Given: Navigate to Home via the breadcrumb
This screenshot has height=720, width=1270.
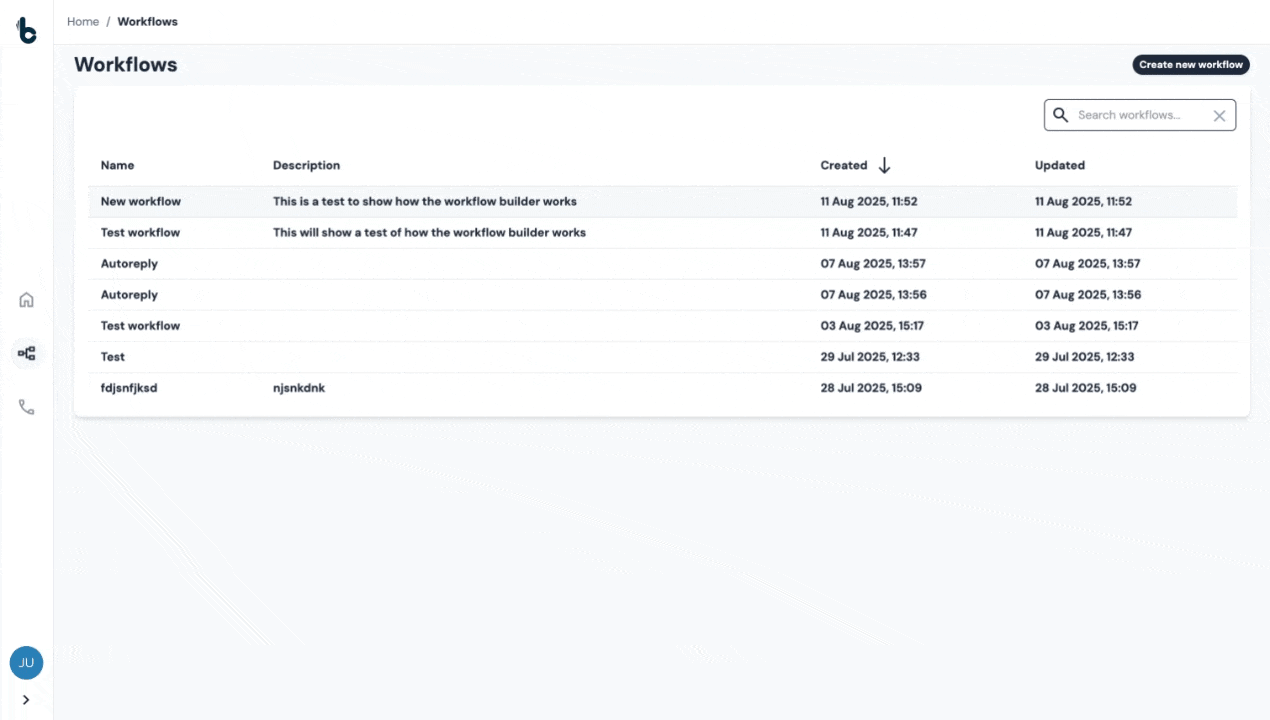Looking at the screenshot, I should tap(83, 21).
